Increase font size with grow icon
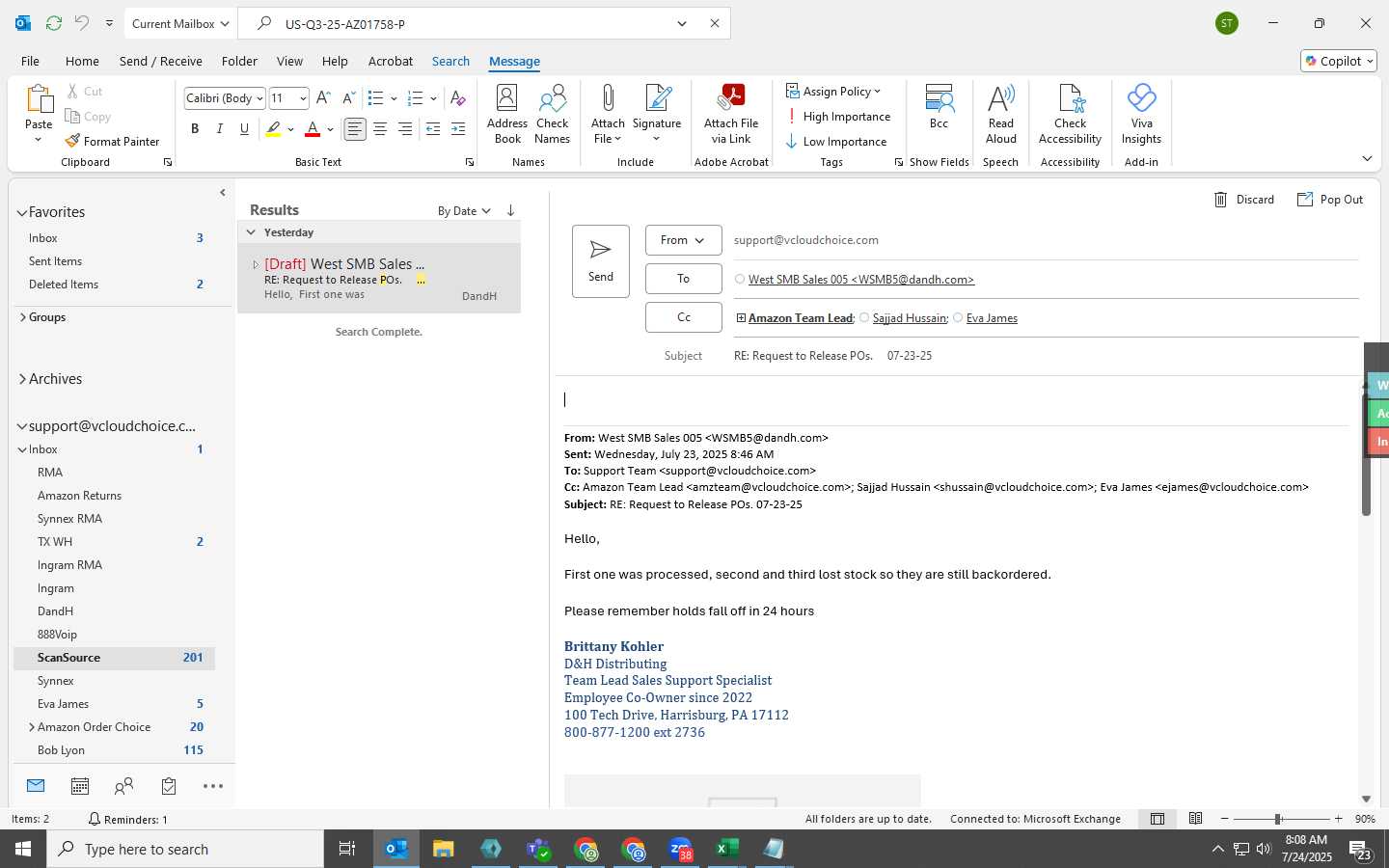This screenshot has height=868, width=1389. [x=323, y=98]
